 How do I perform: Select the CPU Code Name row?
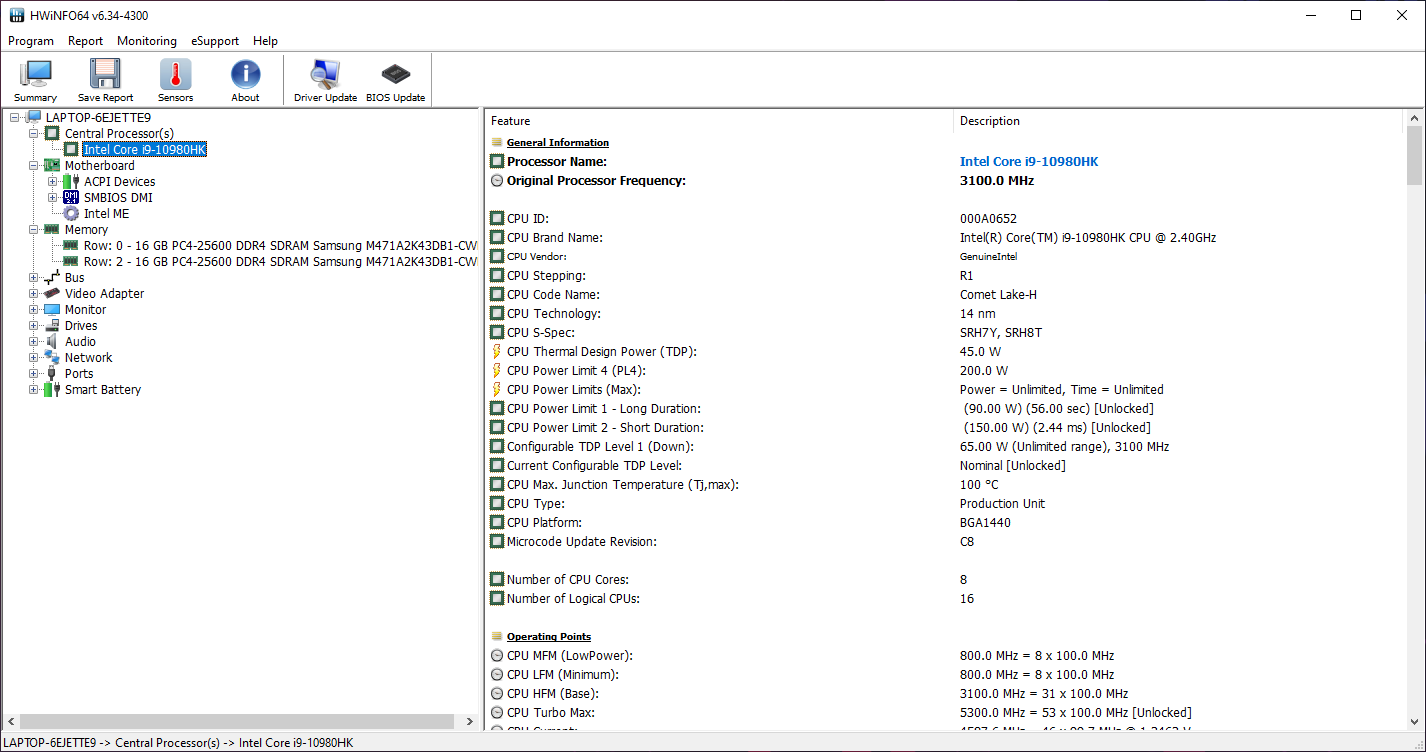[945, 295]
